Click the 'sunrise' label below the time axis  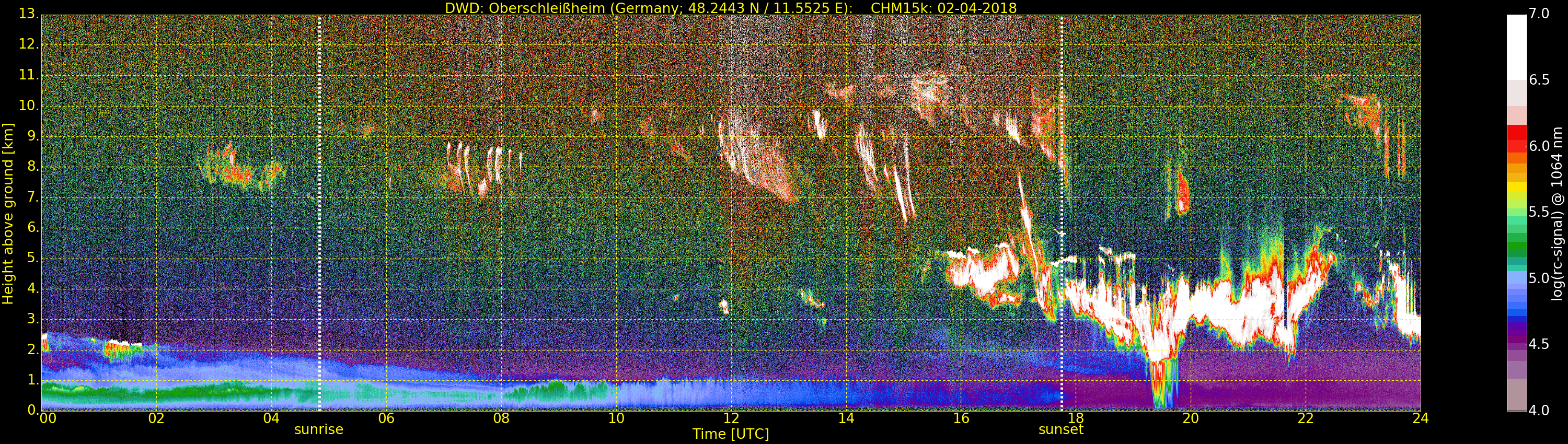318,429
